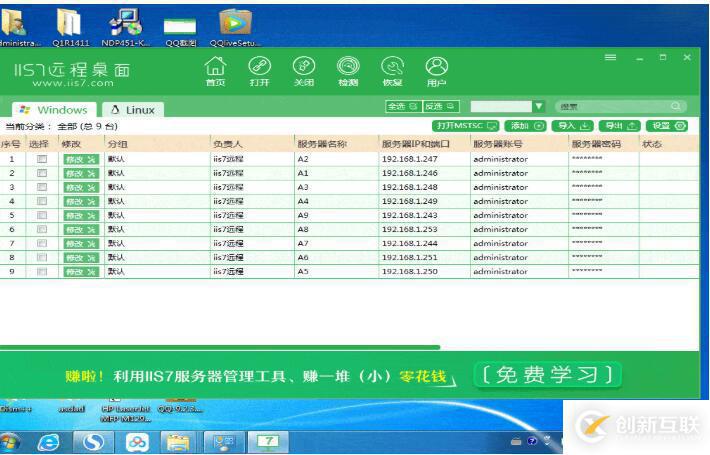Select server name cell A6
710x455 pixels.
(303, 257)
